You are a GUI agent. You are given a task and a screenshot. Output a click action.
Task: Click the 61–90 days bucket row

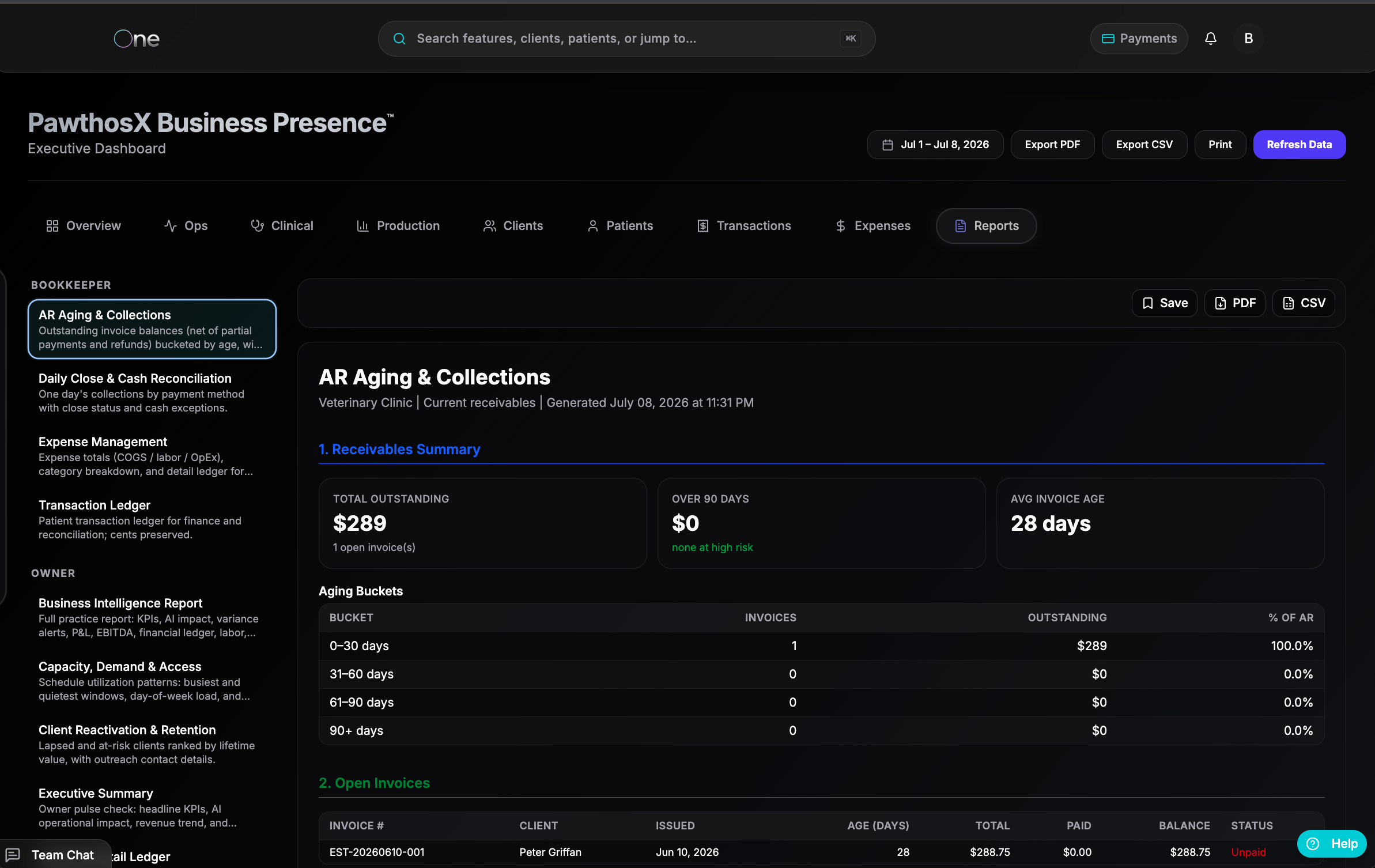821,703
